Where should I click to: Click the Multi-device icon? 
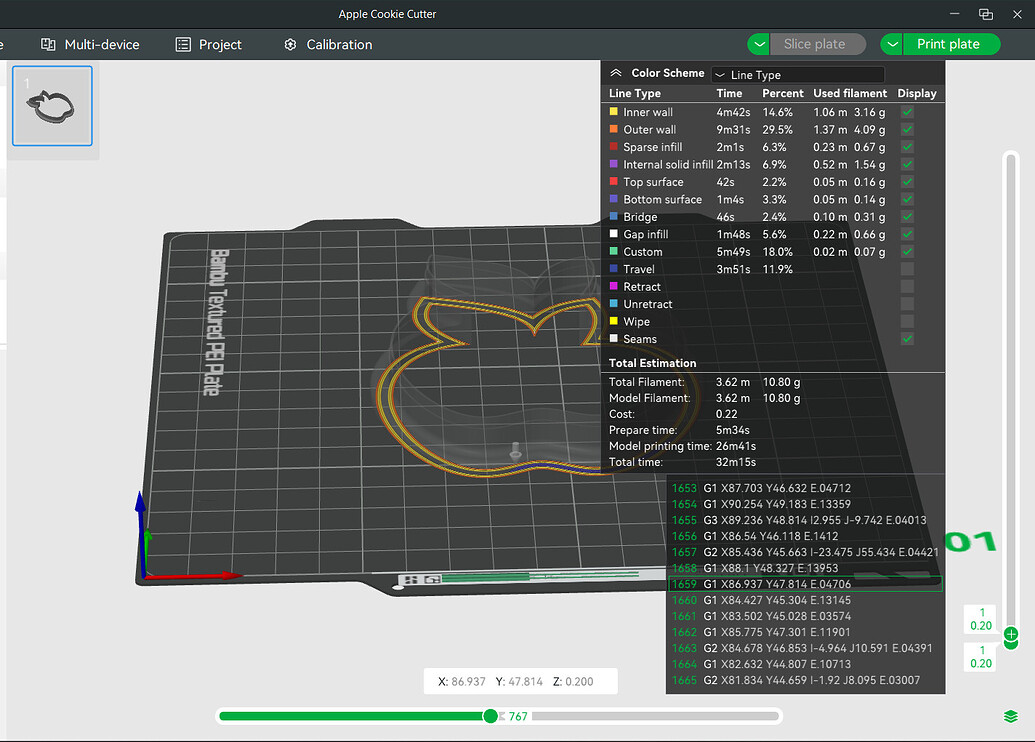coord(48,44)
